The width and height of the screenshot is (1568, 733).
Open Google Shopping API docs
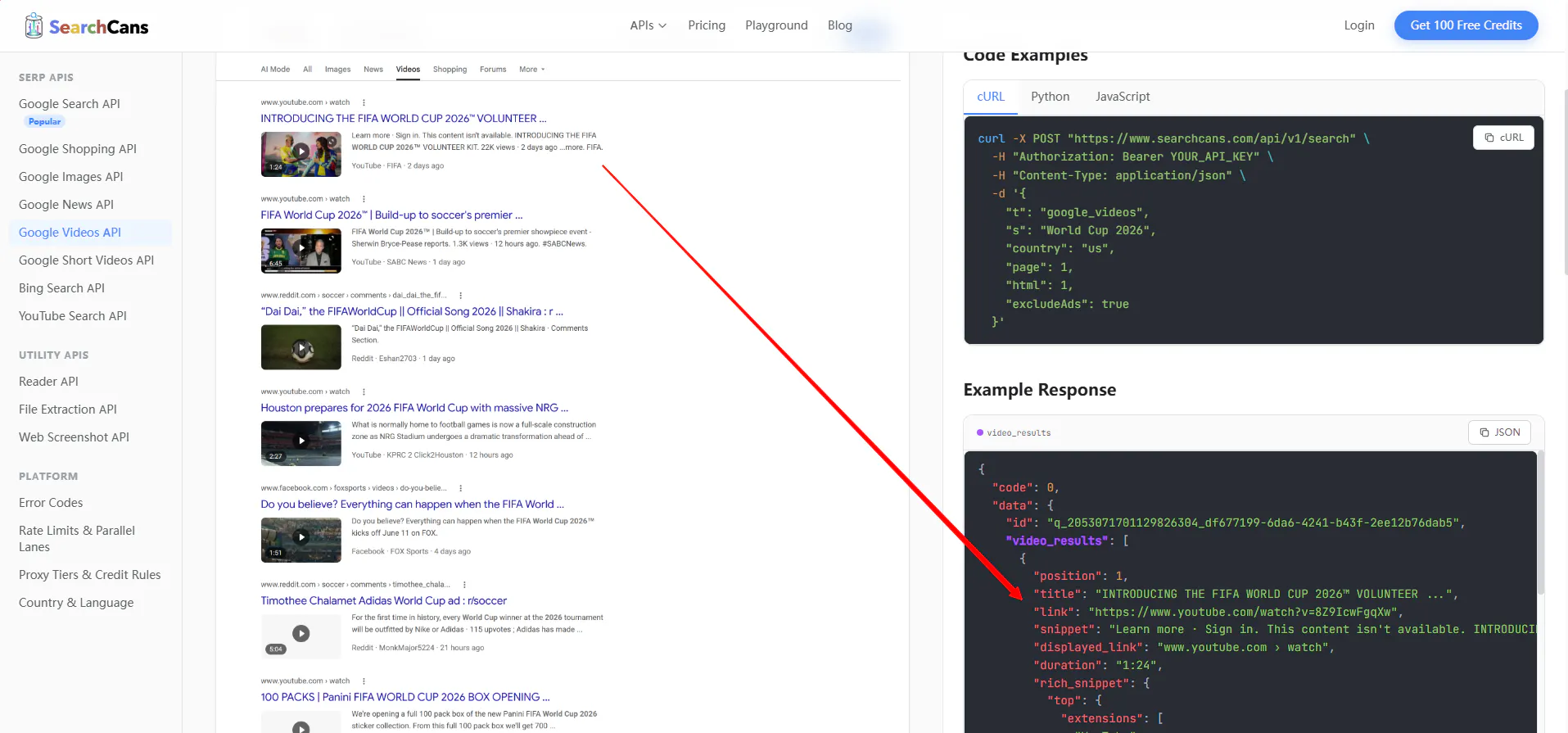(78, 149)
